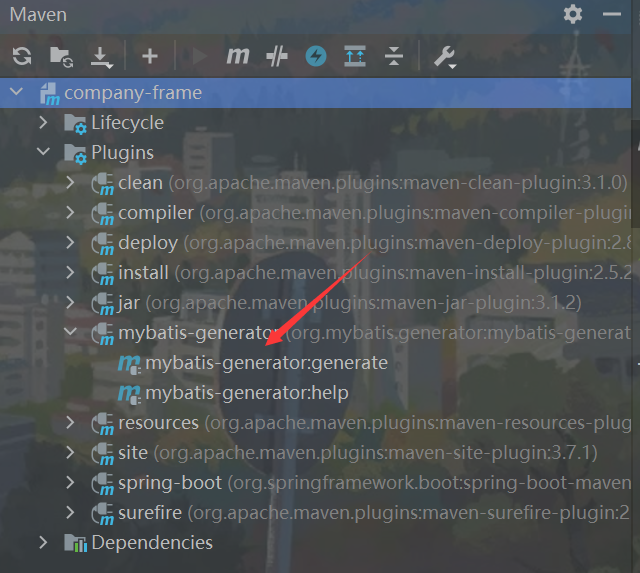Expand the install plugin node

[x=70, y=272]
